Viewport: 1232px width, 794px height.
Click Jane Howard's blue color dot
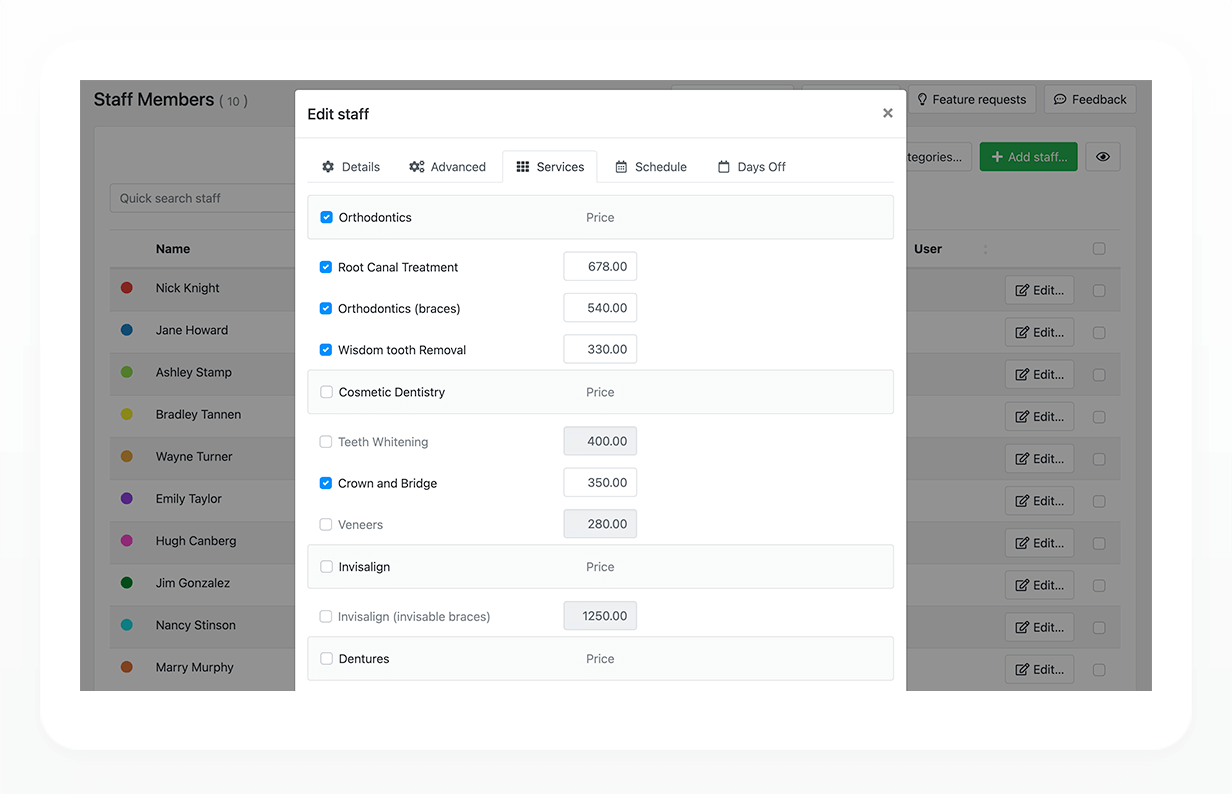point(127,330)
